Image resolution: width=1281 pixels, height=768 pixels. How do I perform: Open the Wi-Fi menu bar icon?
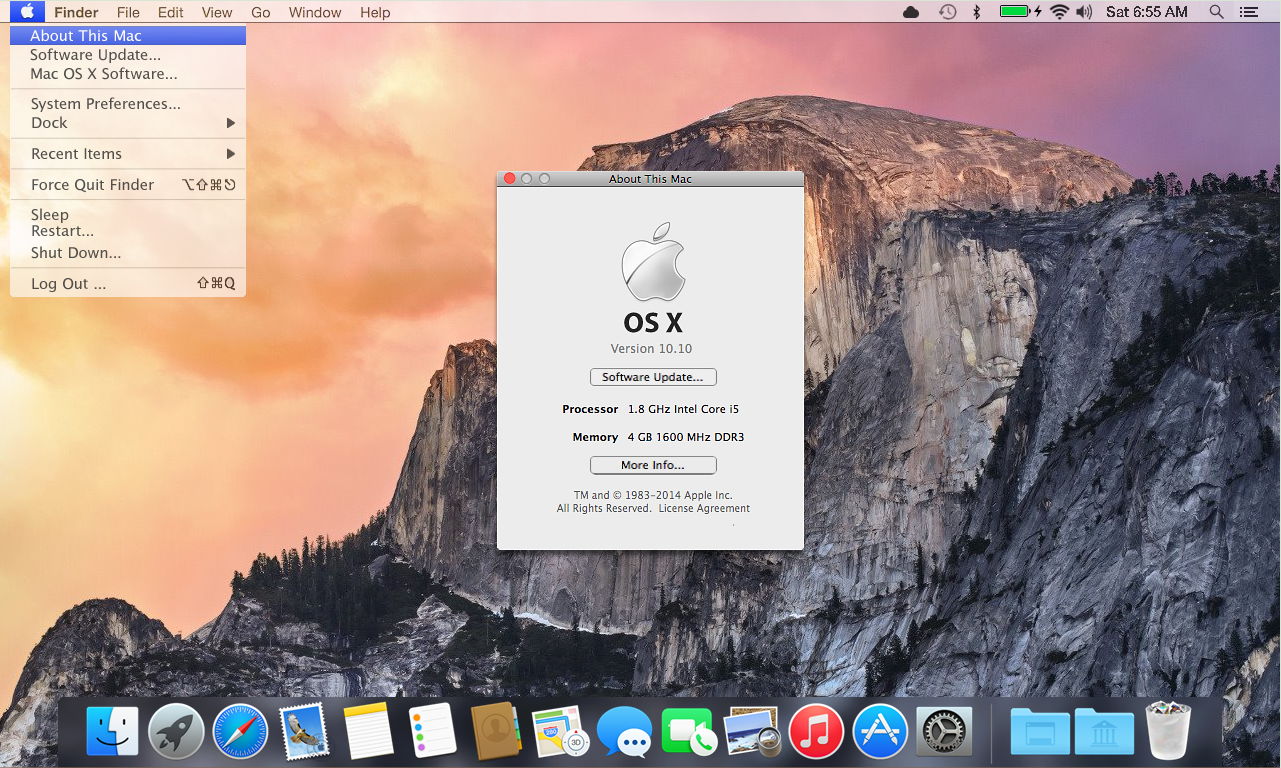click(1059, 12)
